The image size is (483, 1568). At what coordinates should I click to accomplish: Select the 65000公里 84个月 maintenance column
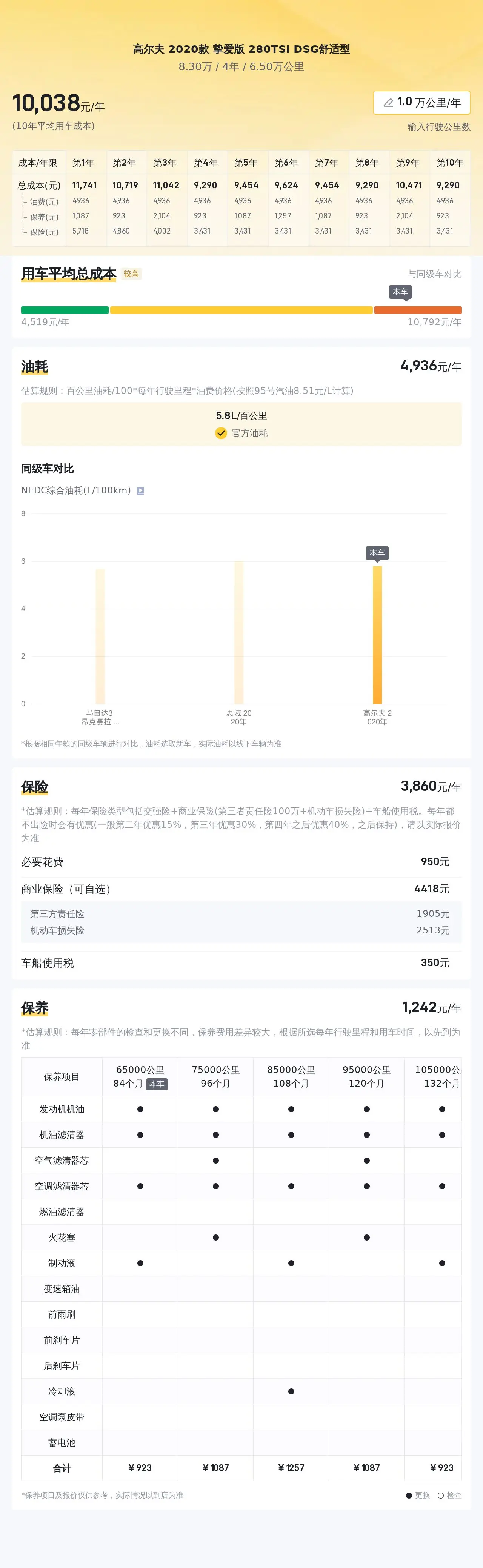(140, 1076)
